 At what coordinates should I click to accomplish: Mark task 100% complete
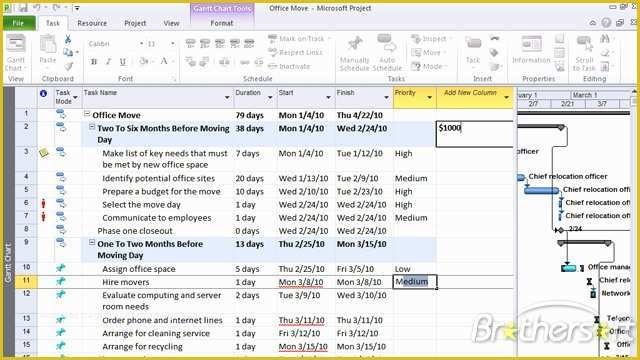point(249,43)
